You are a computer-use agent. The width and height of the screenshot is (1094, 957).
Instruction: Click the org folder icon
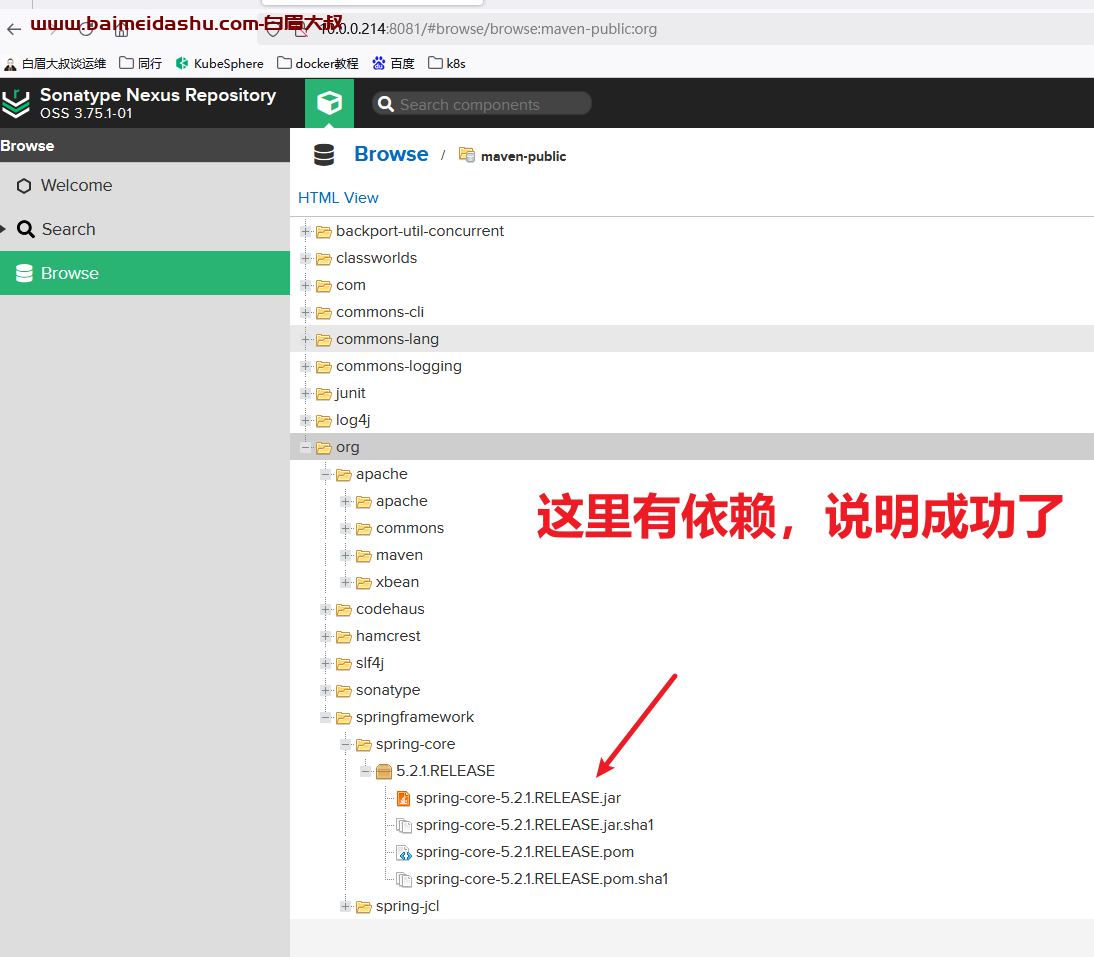click(x=324, y=448)
